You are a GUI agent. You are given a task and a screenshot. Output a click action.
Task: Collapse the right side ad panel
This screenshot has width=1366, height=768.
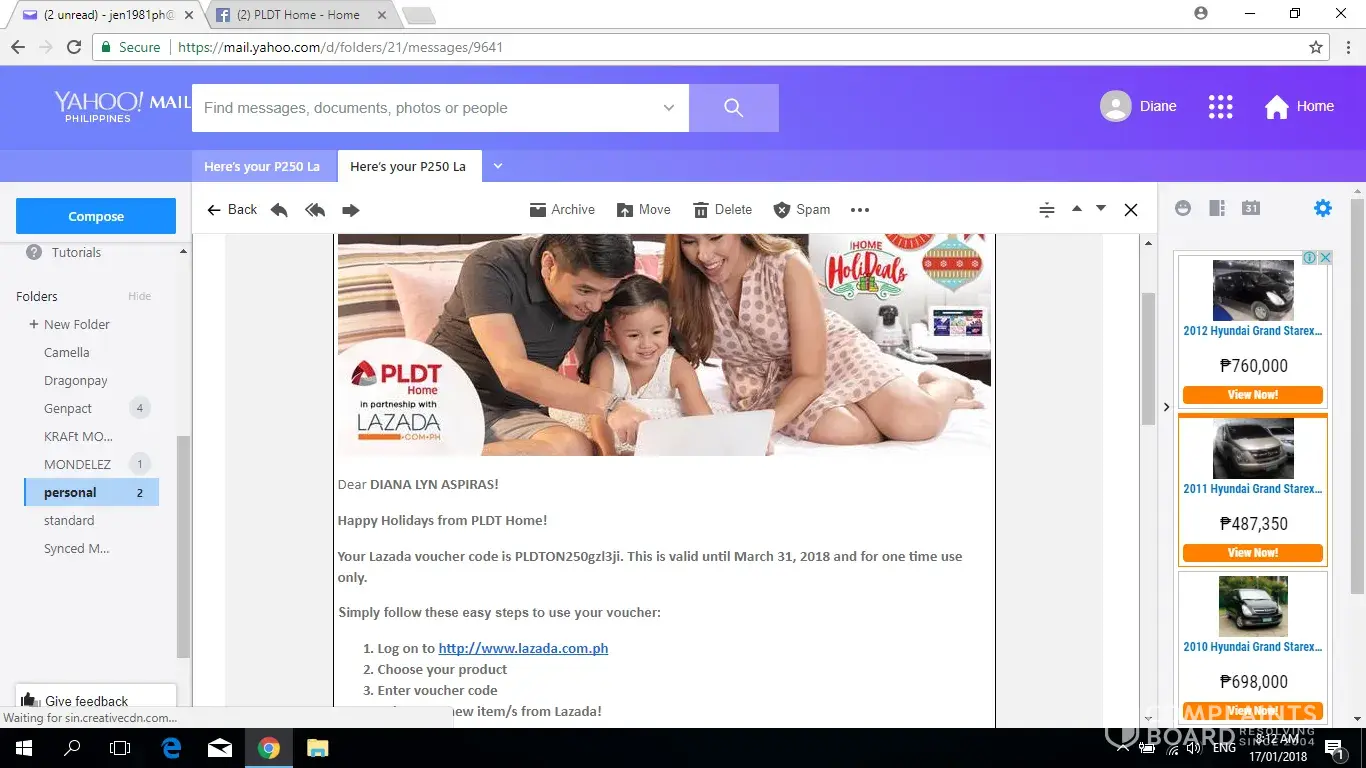point(1166,407)
